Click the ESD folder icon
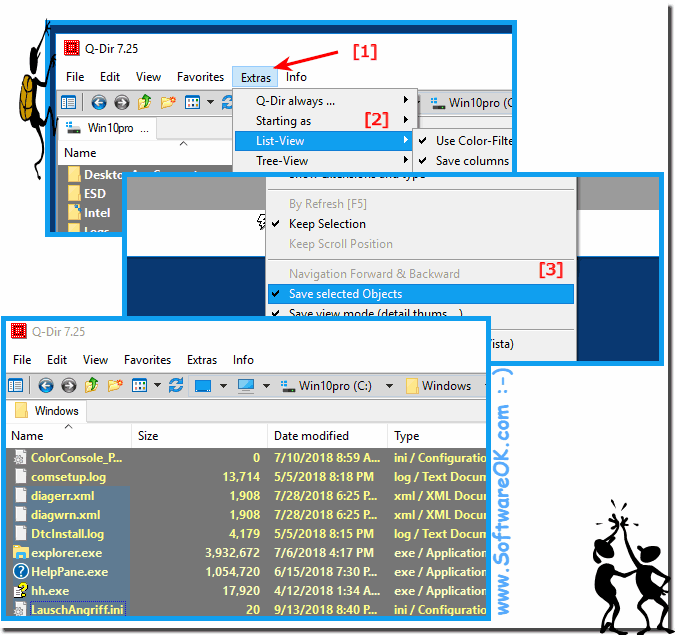Viewport: 675px width, 635px height. [x=74, y=193]
